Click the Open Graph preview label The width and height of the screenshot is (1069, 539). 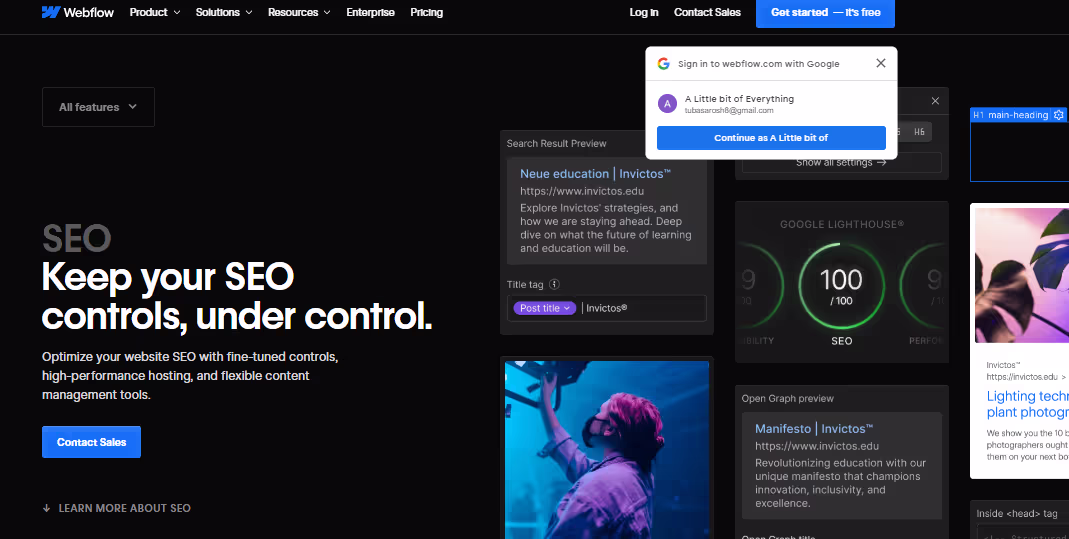(x=787, y=399)
